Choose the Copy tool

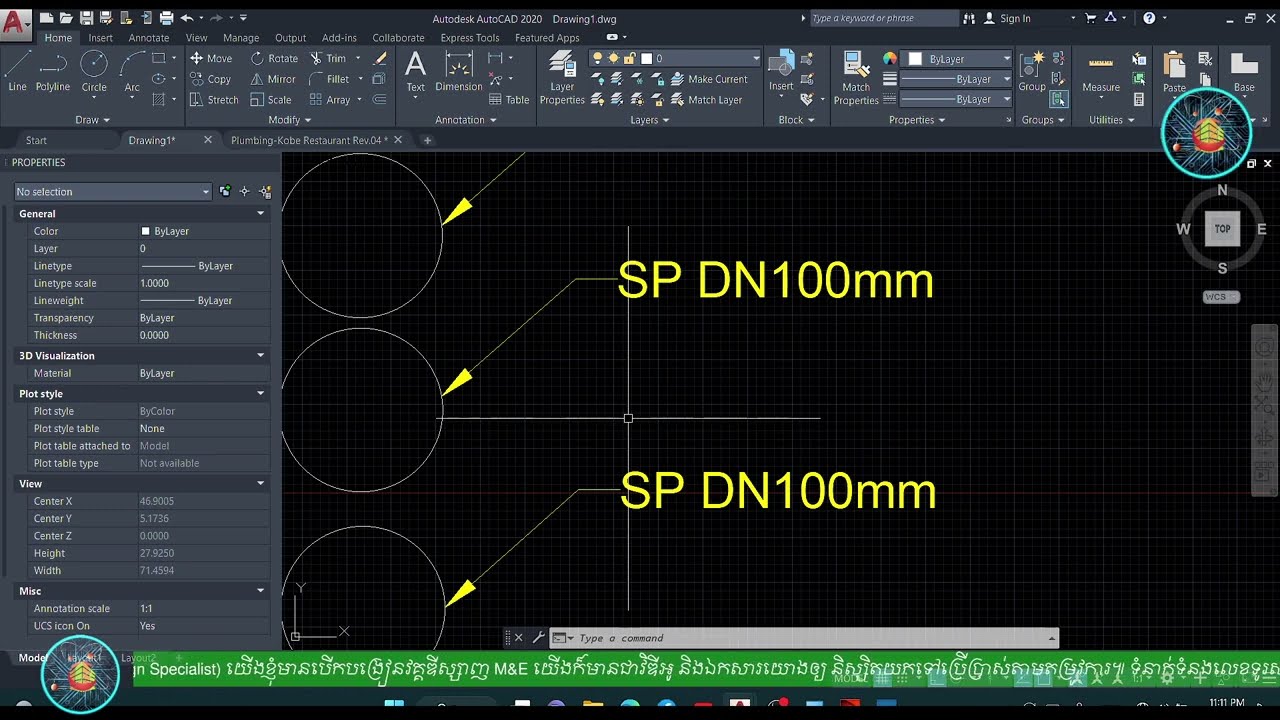click(211, 79)
